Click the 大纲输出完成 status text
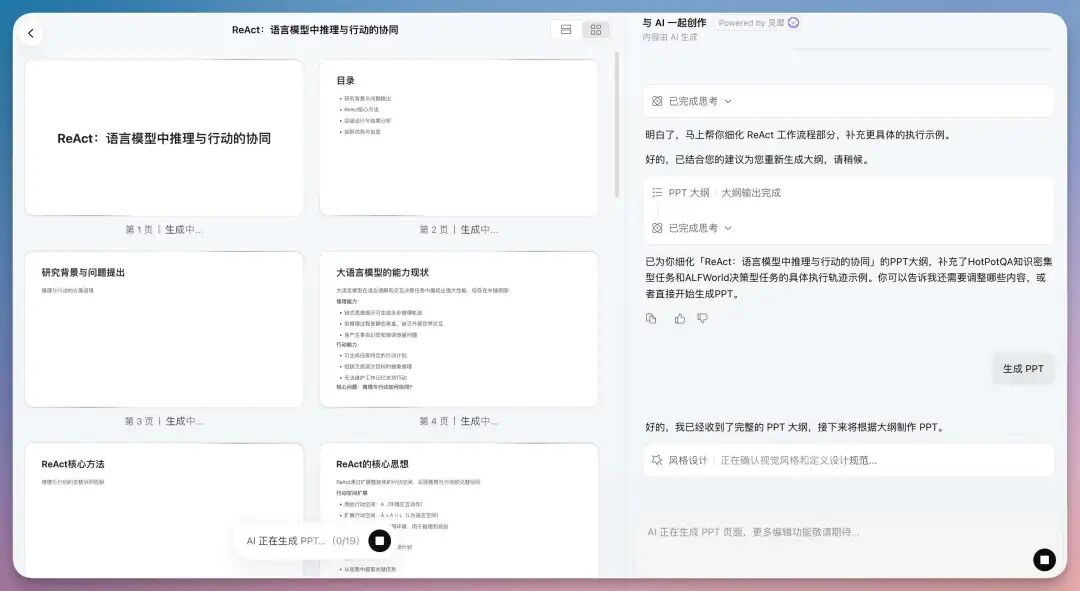The image size is (1080, 591). point(751,193)
